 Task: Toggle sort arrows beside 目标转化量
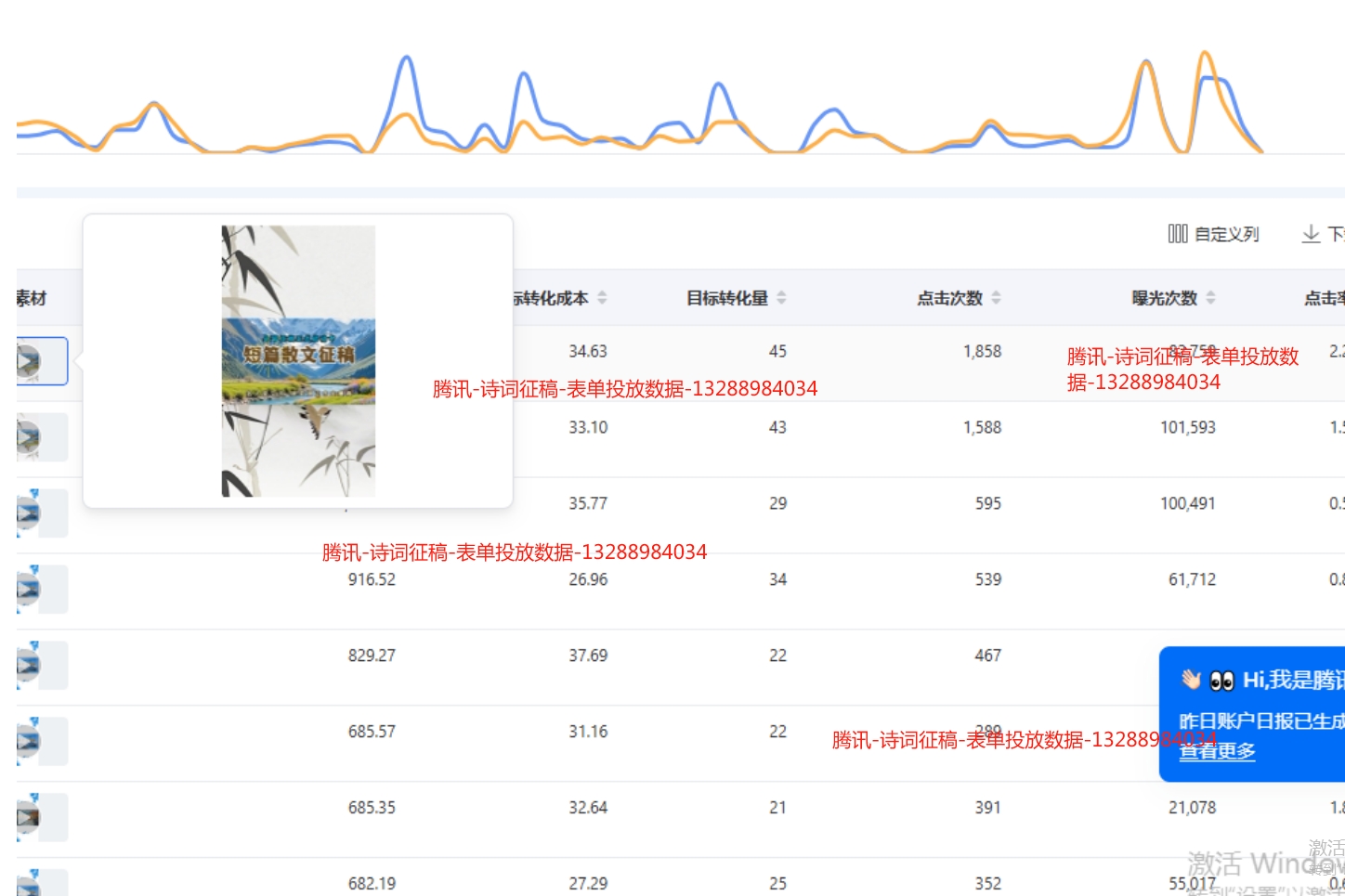tap(782, 298)
